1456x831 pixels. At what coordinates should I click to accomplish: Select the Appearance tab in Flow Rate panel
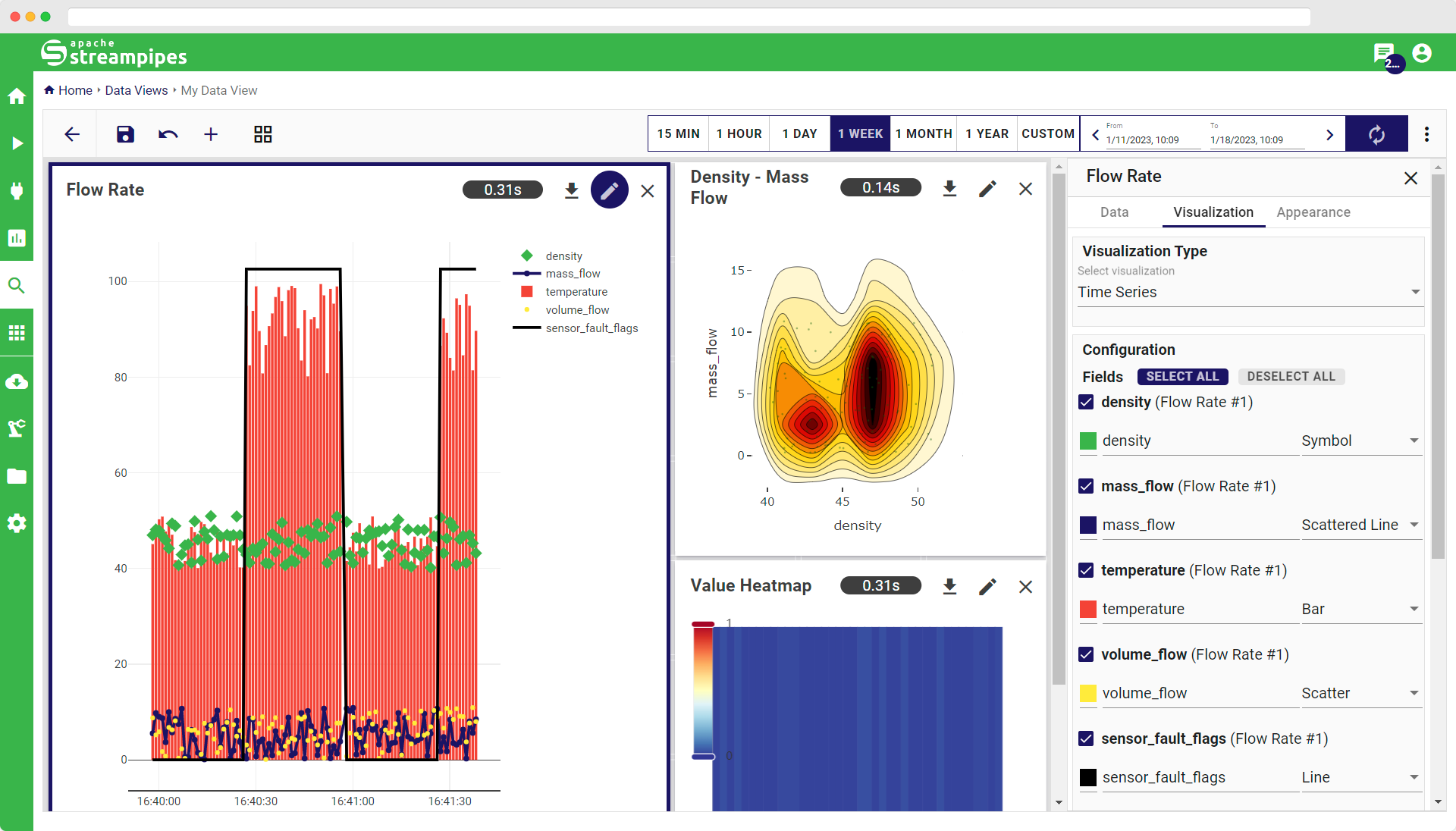point(1313,211)
